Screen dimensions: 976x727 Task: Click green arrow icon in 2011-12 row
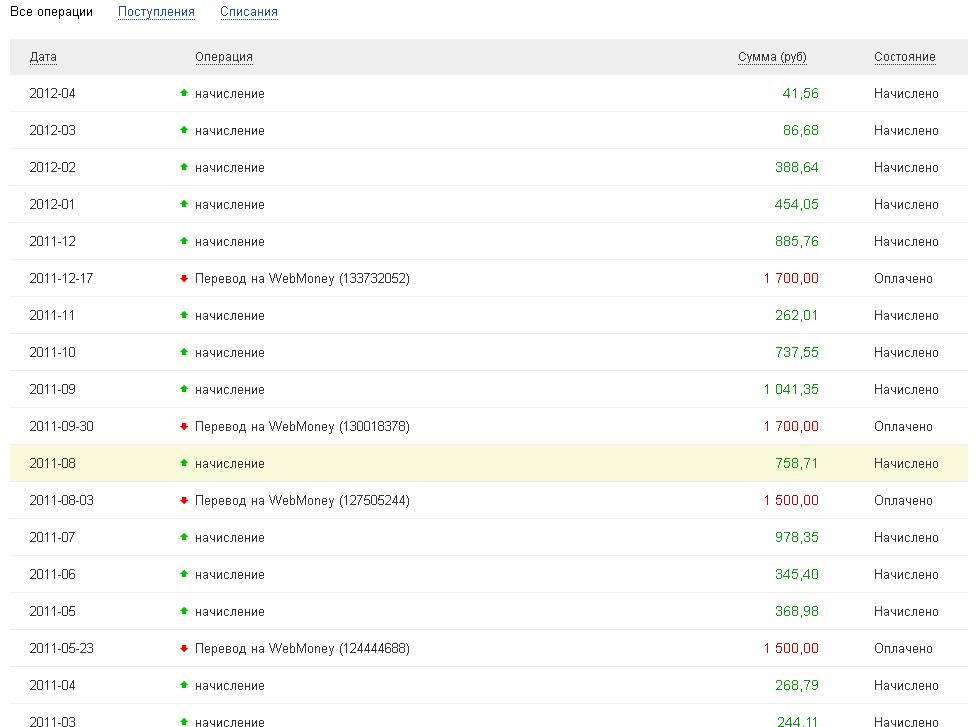(183, 242)
